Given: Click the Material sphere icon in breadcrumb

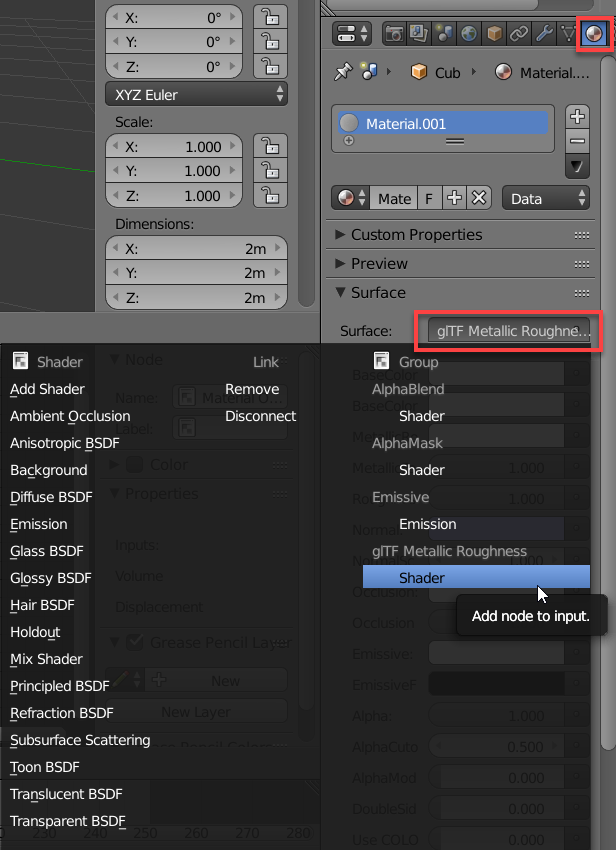Looking at the screenshot, I should pos(503,72).
